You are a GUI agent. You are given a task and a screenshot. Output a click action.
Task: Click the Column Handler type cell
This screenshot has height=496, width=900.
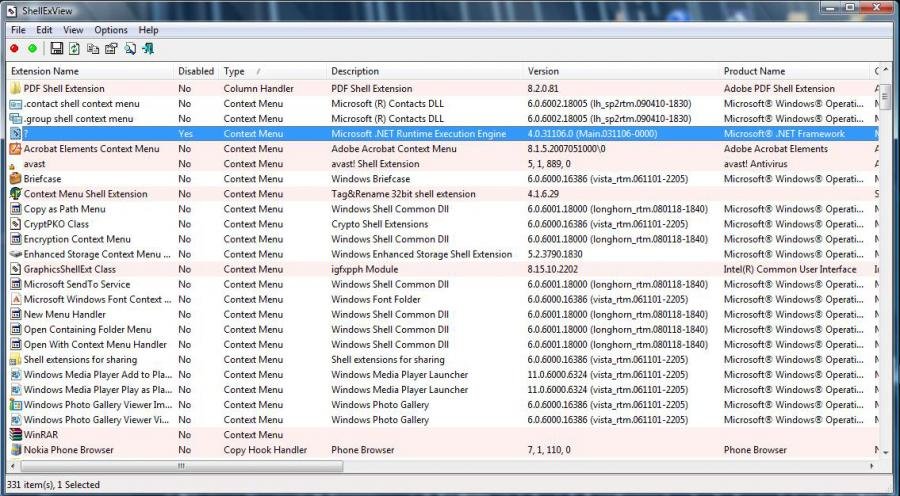pos(258,88)
